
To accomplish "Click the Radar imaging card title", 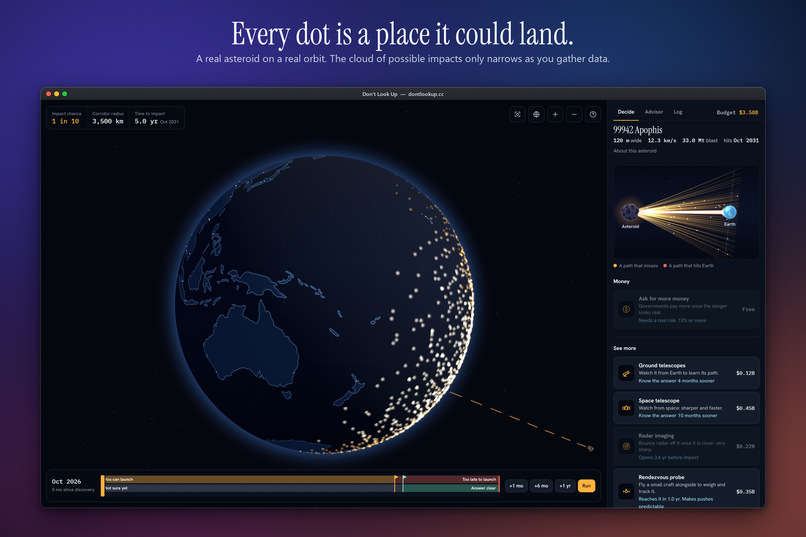I will pos(656,435).
